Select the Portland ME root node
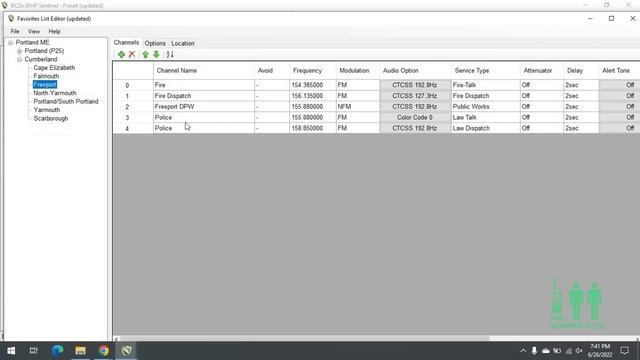The width and height of the screenshot is (640, 360). (33, 42)
